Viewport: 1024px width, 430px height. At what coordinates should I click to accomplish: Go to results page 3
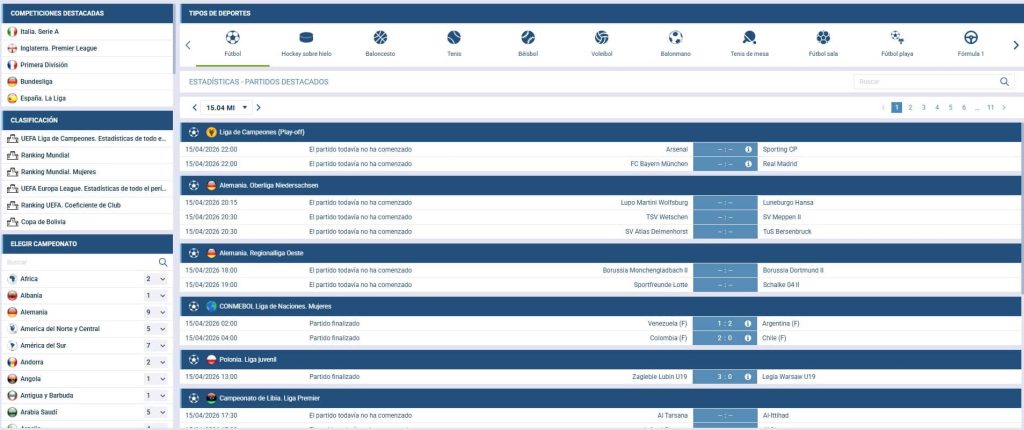coord(923,107)
